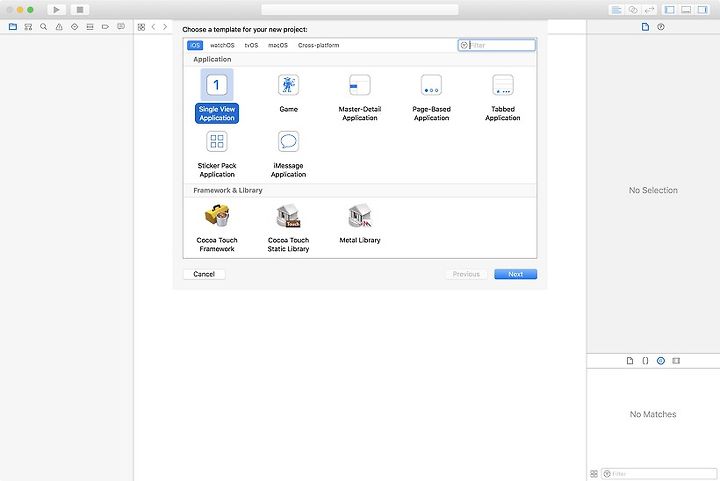
Task: Choose the Sticker Pack Application template
Action: click(x=217, y=154)
